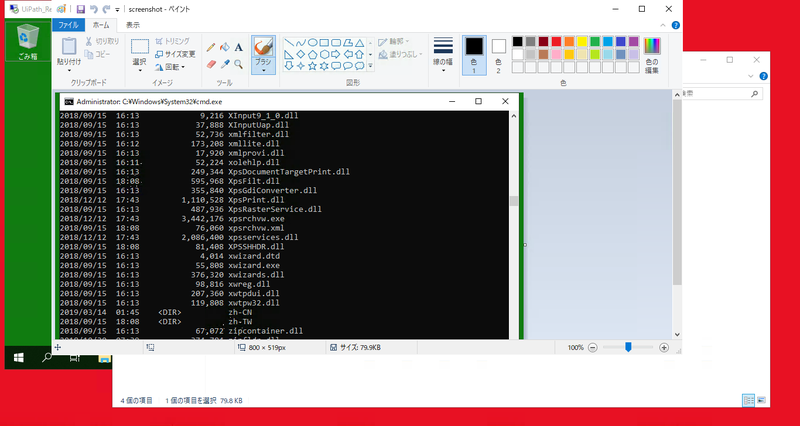This screenshot has height=426, width=800.
Task: Choose the Oval shape
Action: [x=312, y=43]
